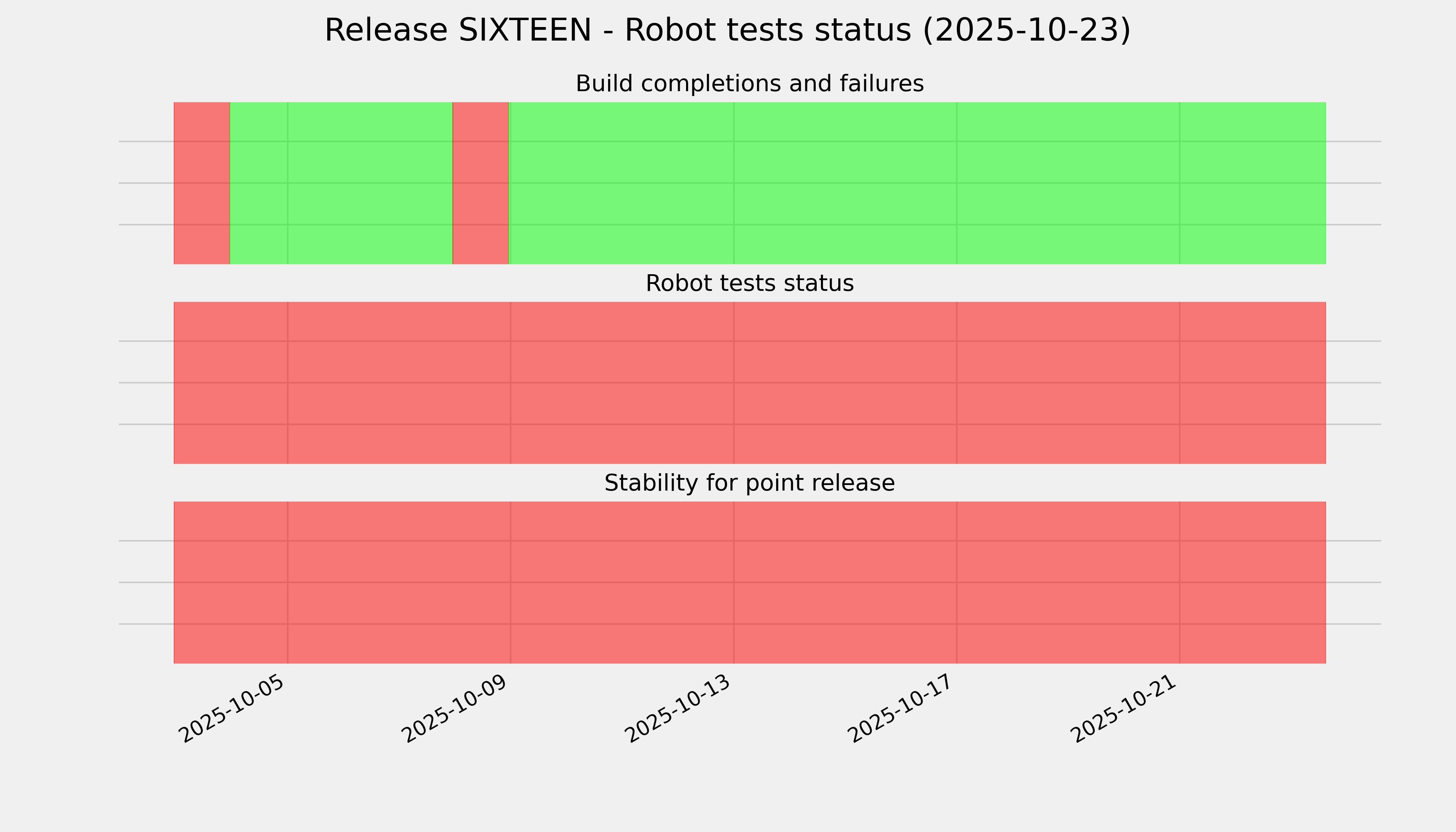Click Build chart green area between 2025-10-13 and 2025-10-17
1456x832 pixels.
coord(845,183)
